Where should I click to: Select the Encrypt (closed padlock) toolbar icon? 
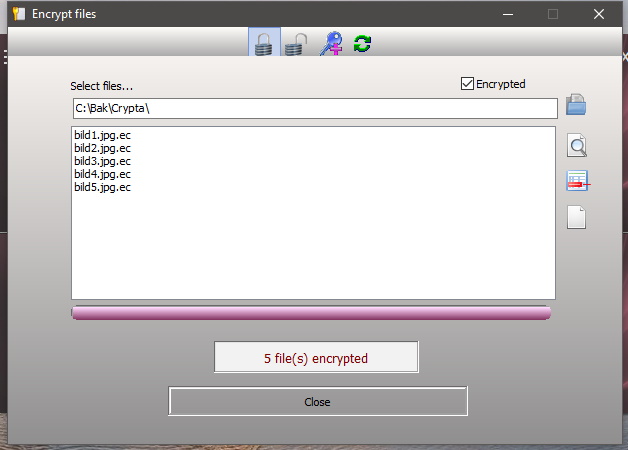pyautogui.click(x=264, y=42)
